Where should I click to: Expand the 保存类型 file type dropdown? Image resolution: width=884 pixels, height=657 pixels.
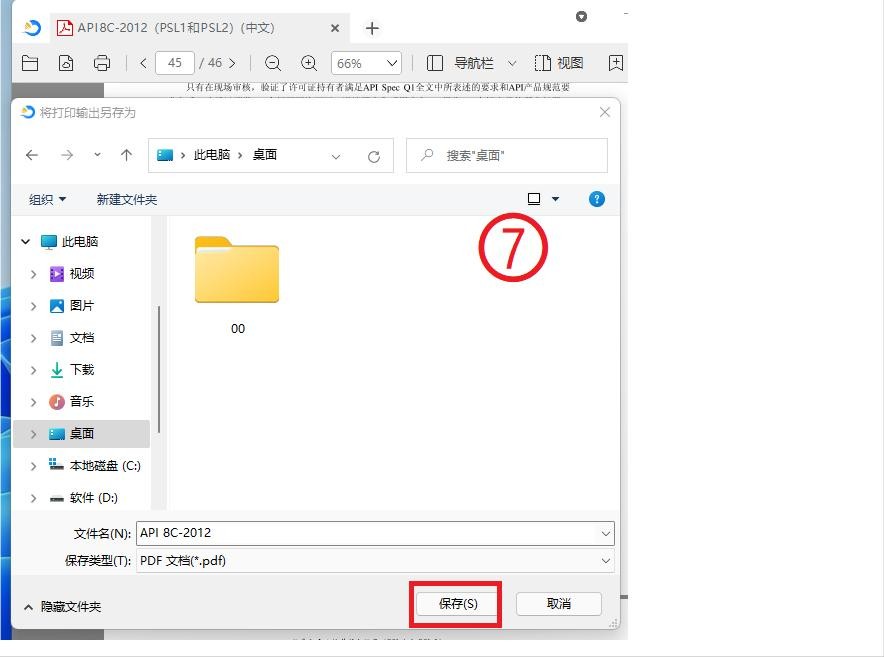coord(606,561)
